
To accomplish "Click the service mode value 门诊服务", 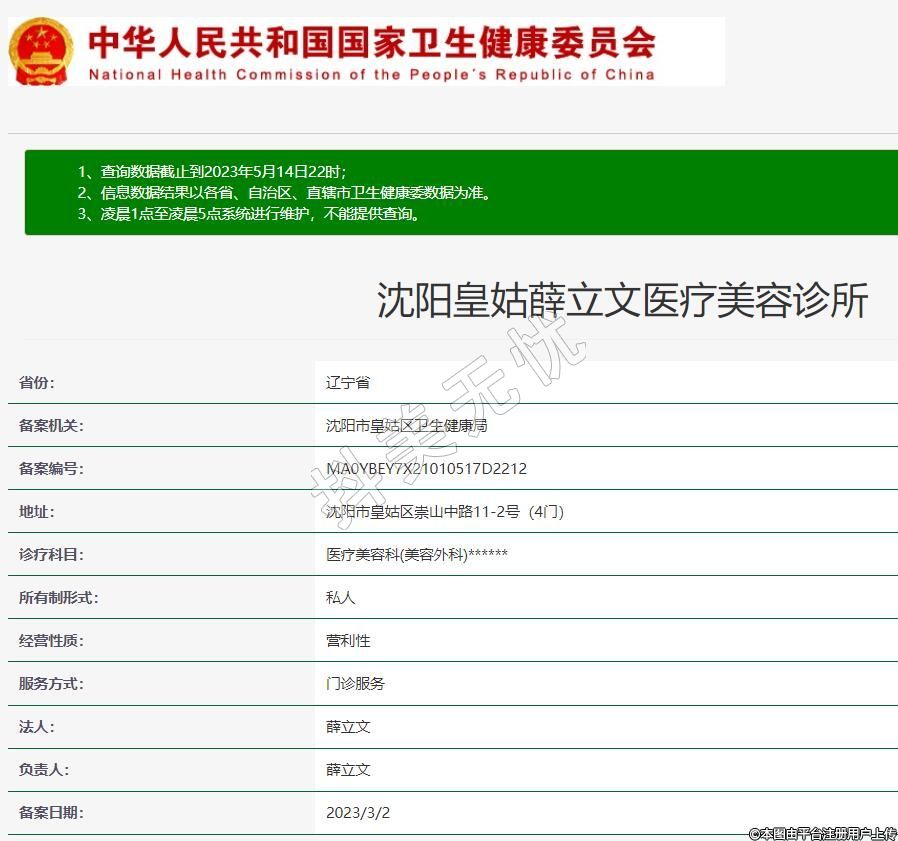I will (355, 683).
